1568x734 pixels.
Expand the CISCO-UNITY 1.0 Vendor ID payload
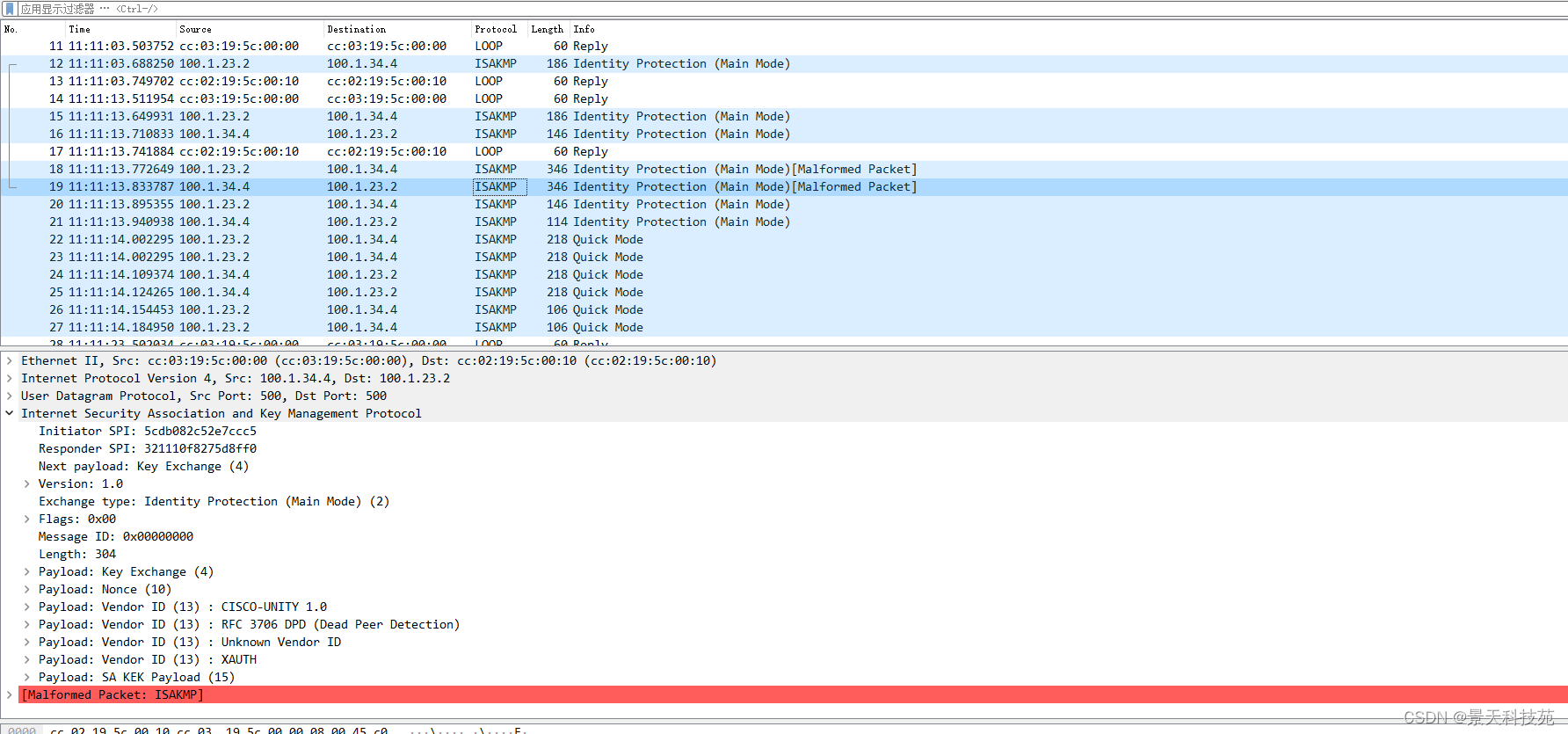click(27, 607)
